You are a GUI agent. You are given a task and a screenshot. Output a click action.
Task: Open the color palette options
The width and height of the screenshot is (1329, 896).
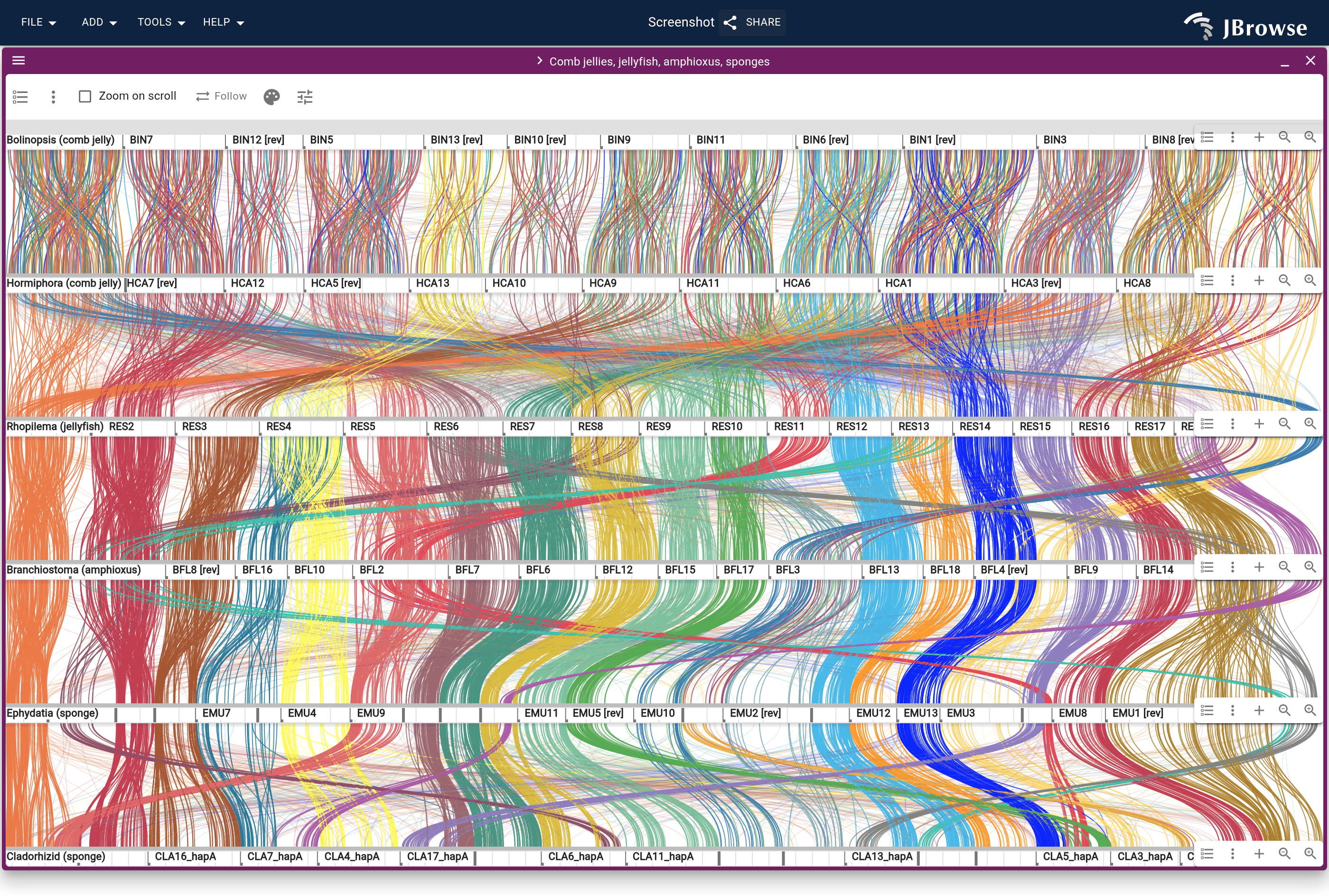pyautogui.click(x=272, y=96)
